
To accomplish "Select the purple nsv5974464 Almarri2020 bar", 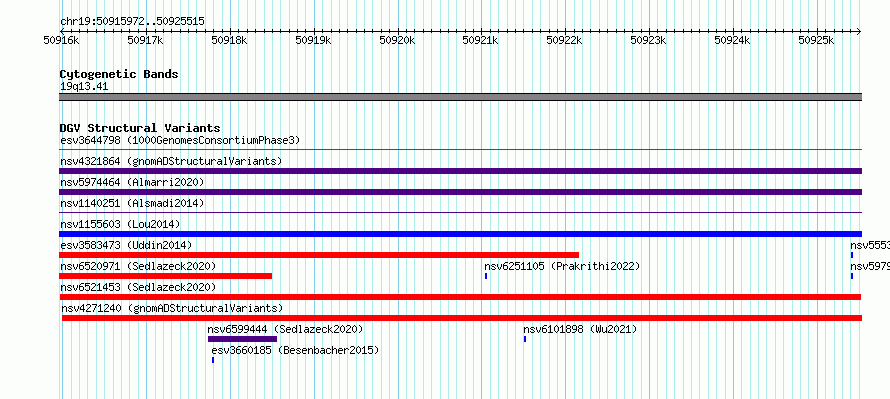I will (460, 192).
